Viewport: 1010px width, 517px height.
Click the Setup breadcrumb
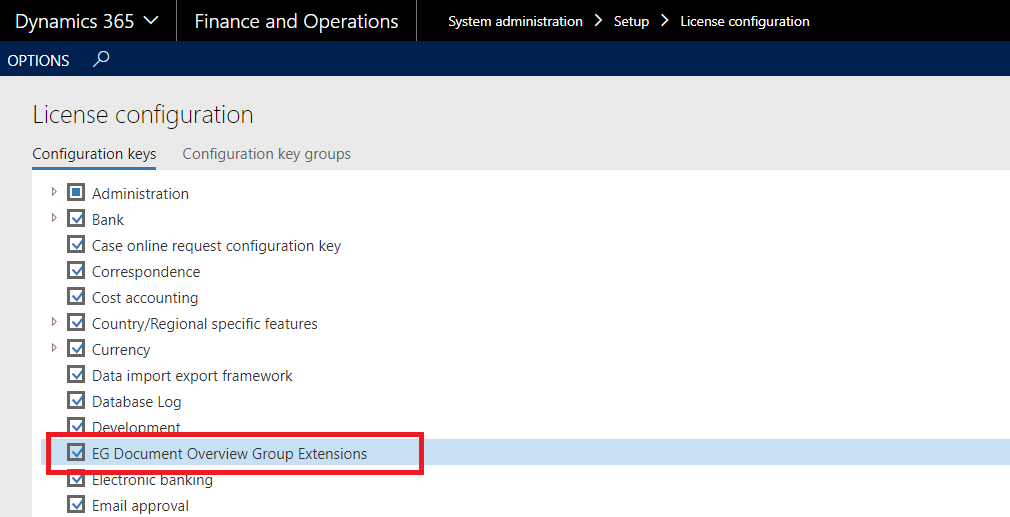point(631,21)
